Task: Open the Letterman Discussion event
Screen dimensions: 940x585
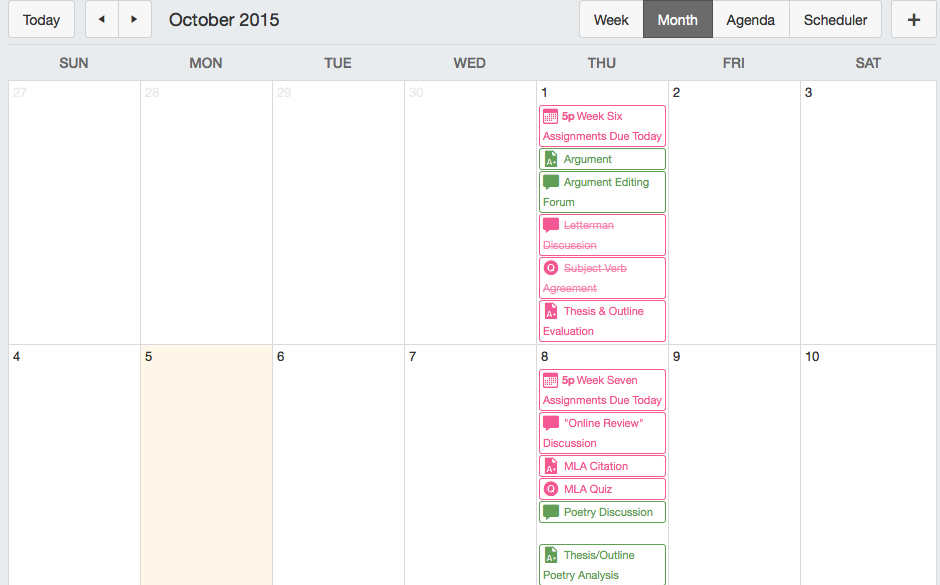Action: point(602,235)
